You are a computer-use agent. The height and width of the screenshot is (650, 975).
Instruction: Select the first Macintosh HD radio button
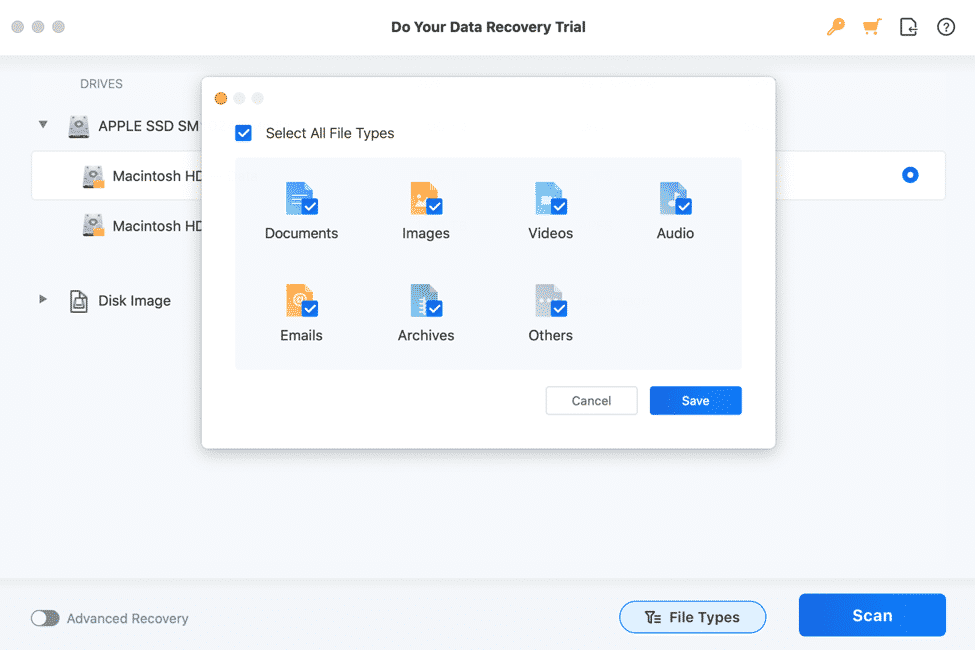click(909, 175)
